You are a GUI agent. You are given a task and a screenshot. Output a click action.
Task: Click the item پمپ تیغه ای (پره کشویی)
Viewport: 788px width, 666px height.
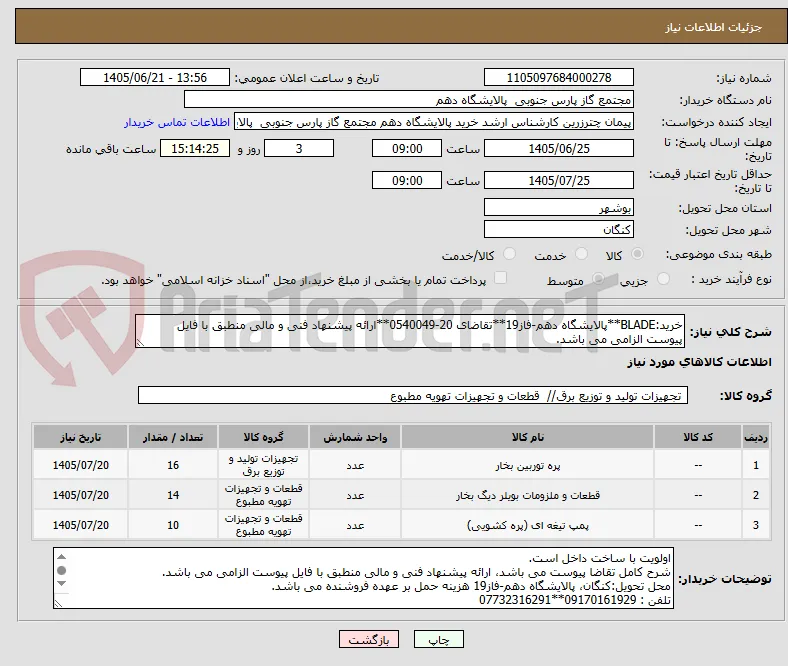pyautogui.click(x=527, y=525)
